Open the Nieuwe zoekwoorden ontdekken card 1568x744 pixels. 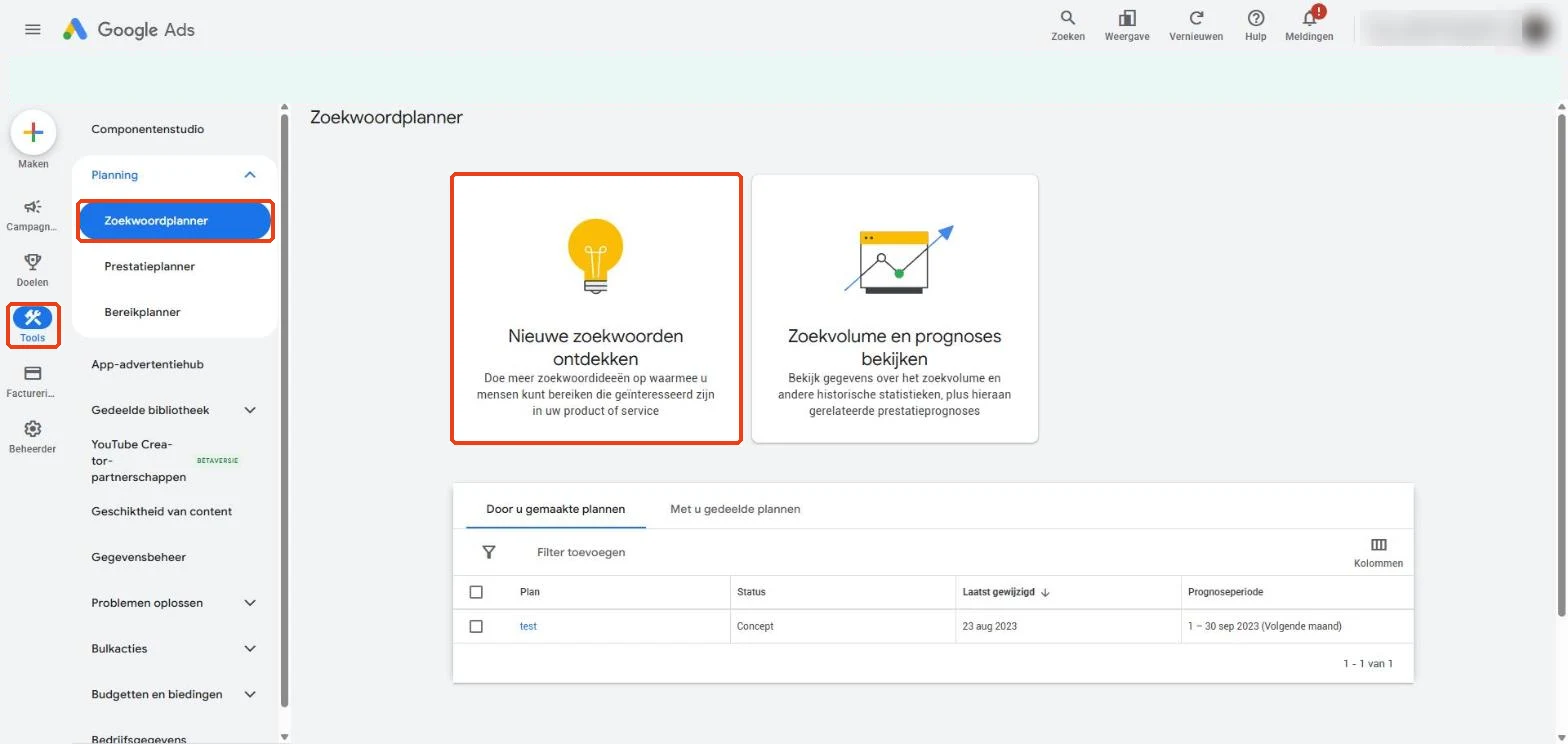coord(596,309)
